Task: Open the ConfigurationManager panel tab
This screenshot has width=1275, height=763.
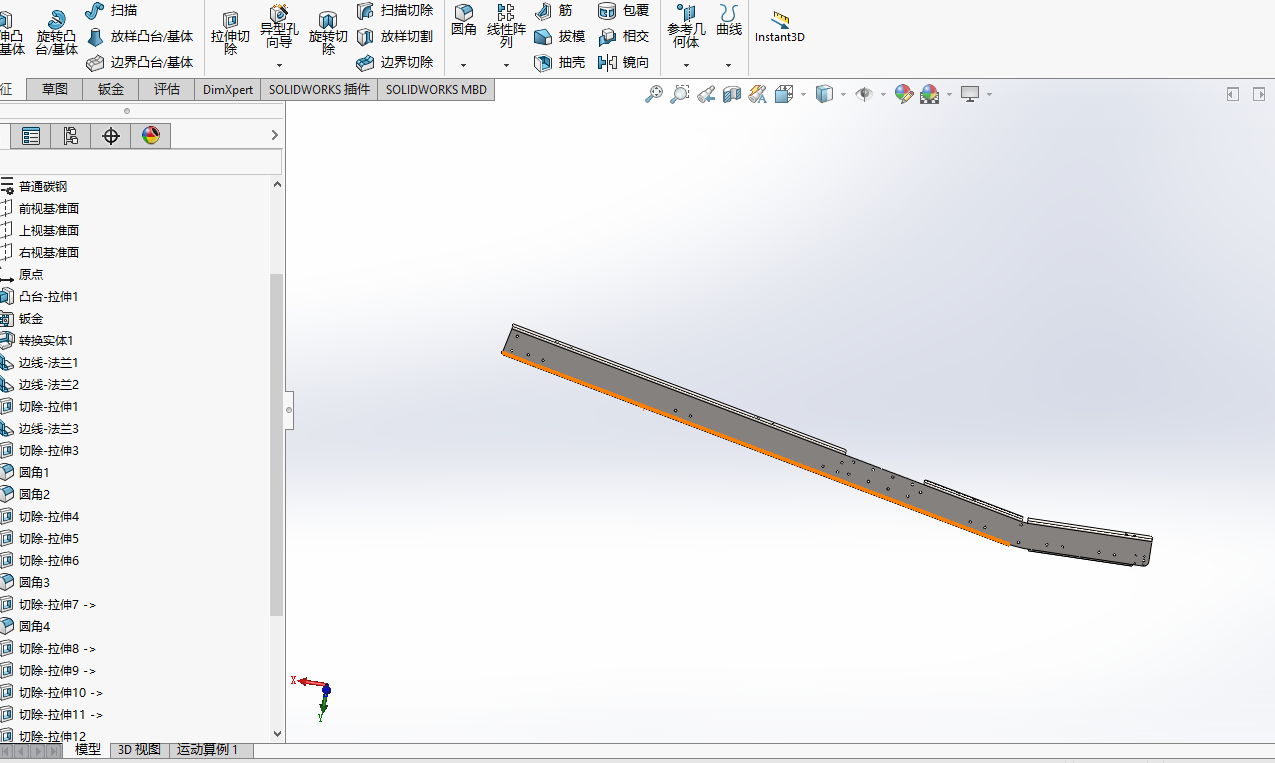Action: click(71, 136)
